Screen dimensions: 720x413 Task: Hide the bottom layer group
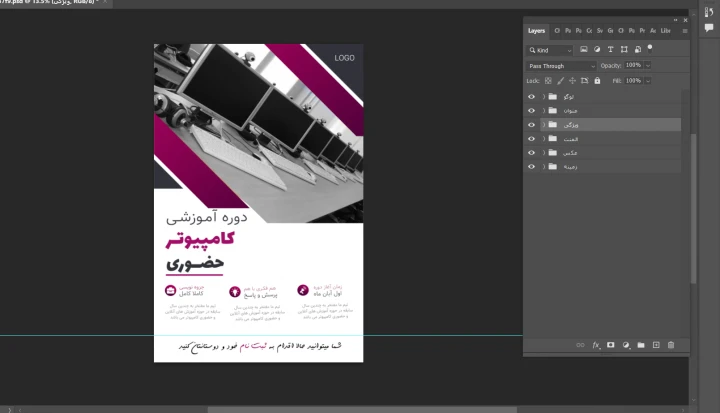(532, 166)
